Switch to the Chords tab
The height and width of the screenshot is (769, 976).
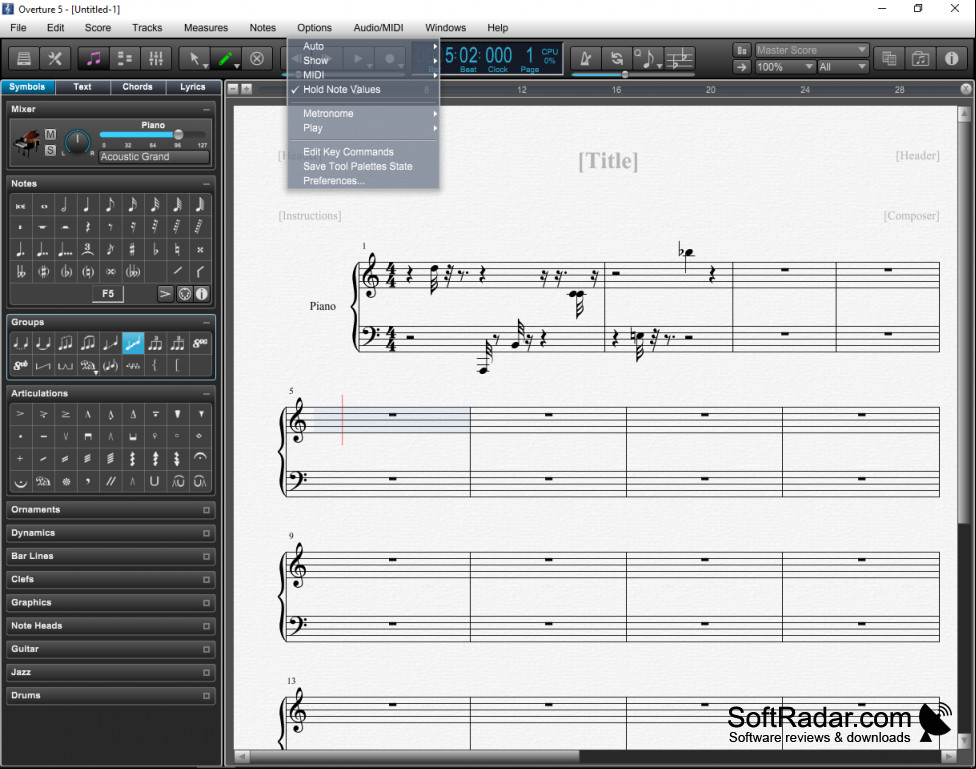[x=138, y=87]
